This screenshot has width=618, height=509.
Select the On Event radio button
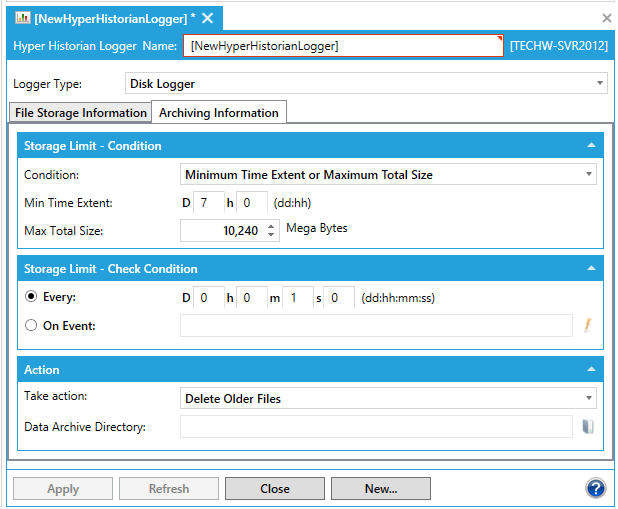pyautogui.click(x=31, y=325)
